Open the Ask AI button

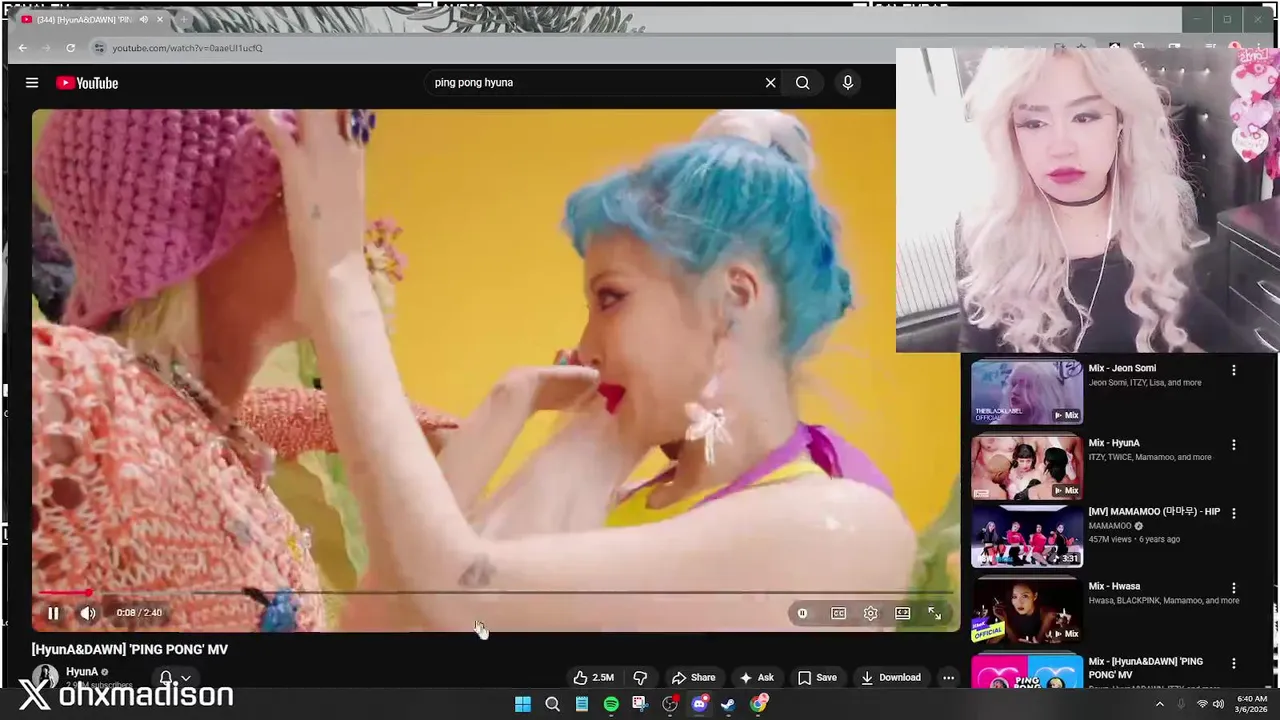click(756, 677)
